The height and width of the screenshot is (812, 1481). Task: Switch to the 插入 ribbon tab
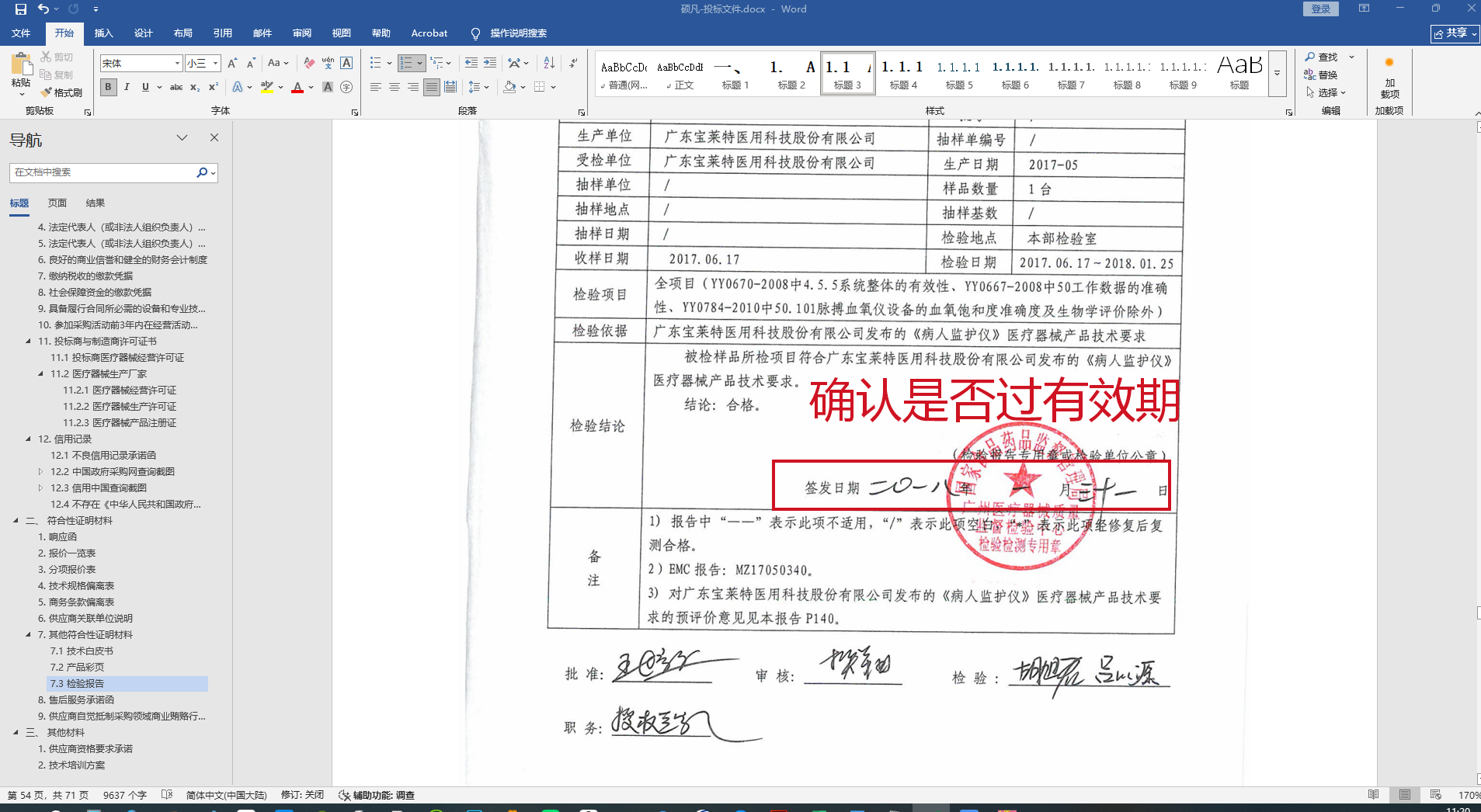(x=103, y=33)
